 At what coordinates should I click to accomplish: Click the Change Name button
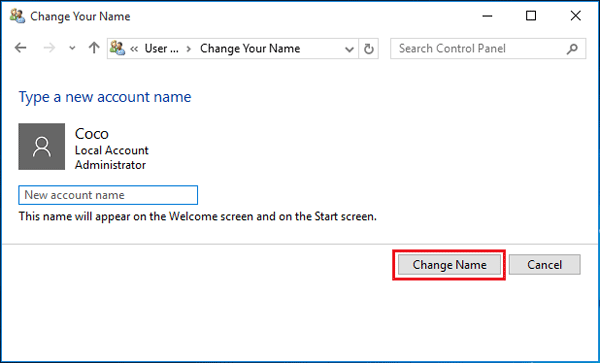(x=449, y=265)
